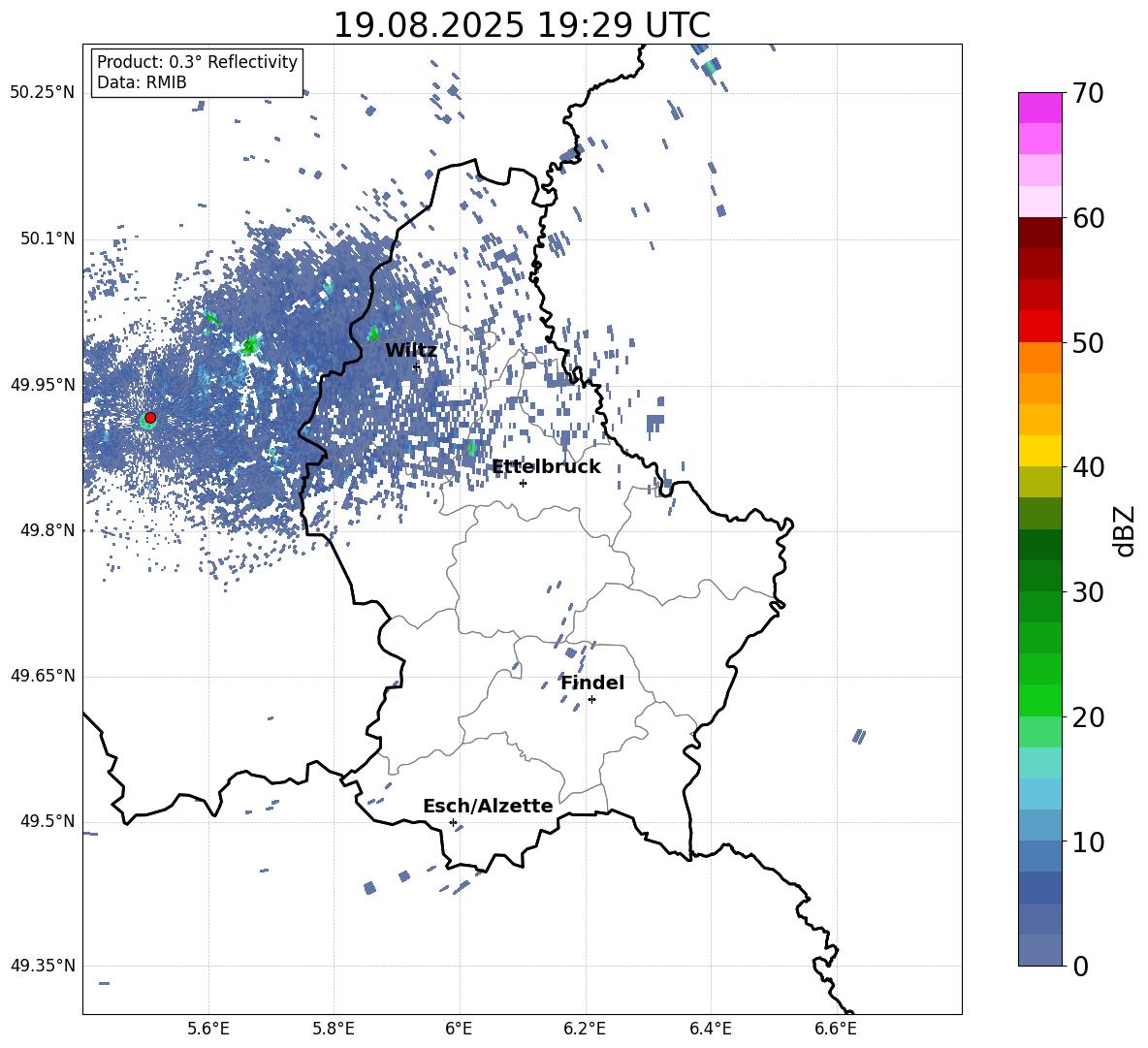
Task: Click the Esch/Alzette station cross marker
Action: coord(453,822)
